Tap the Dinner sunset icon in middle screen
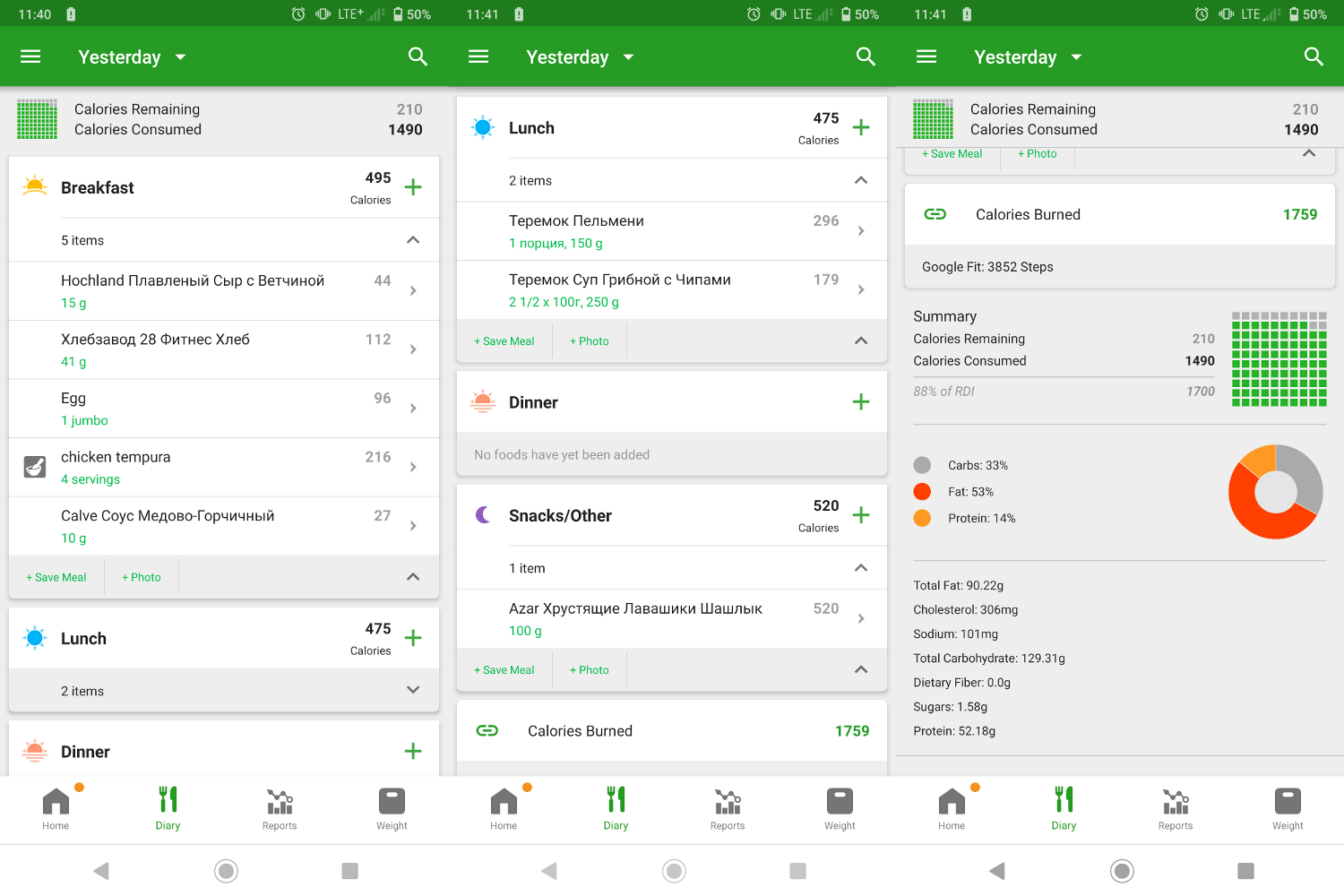 coord(483,401)
